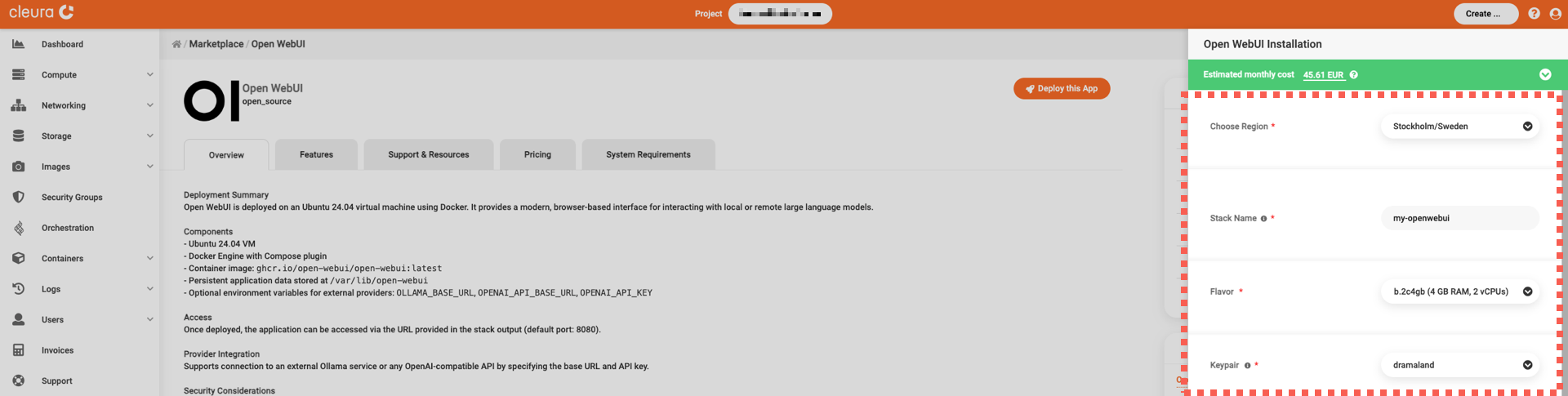Click the Stack Name input field

point(1460,218)
